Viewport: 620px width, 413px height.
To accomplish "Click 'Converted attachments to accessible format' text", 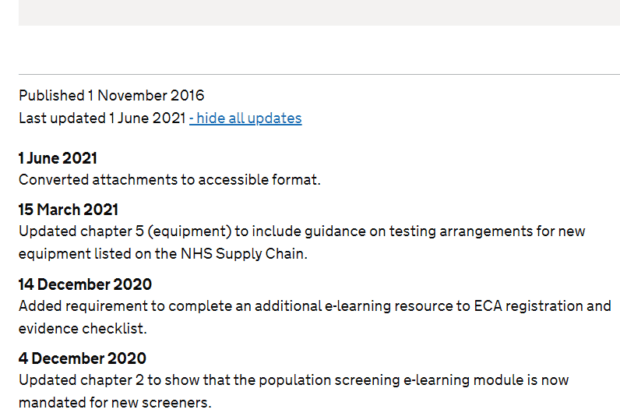I will pyautogui.click(x=169, y=180).
